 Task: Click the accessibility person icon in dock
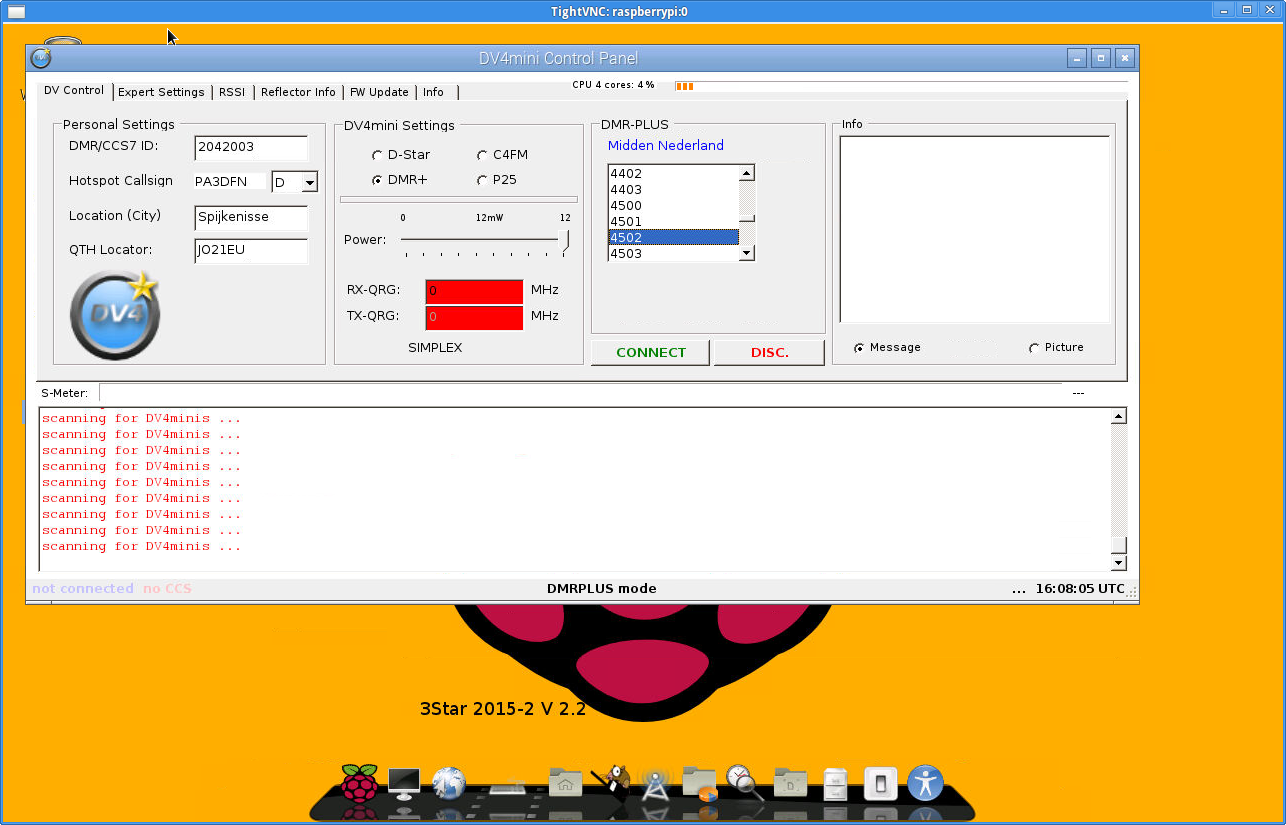click(x=925, y=783)
